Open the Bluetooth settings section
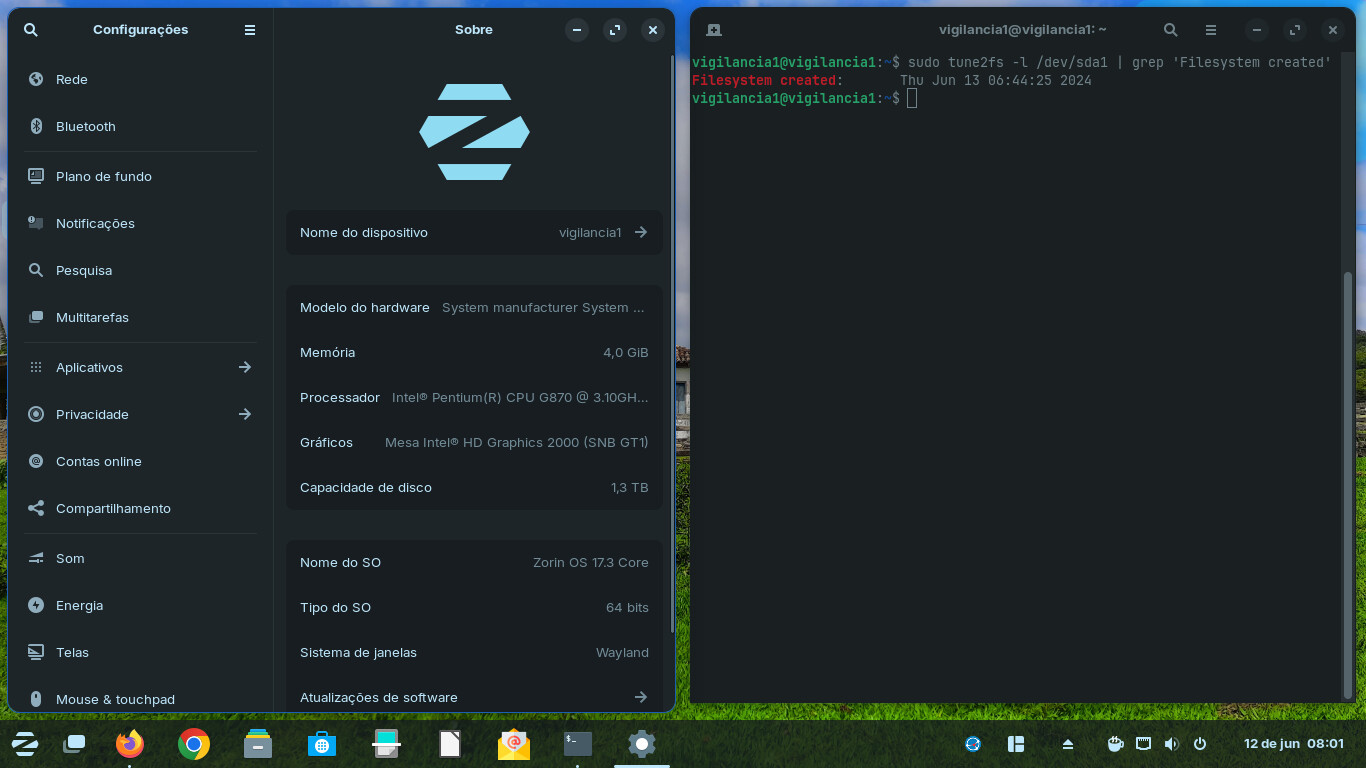This screenshot has height=768, width=1366. 85,126
